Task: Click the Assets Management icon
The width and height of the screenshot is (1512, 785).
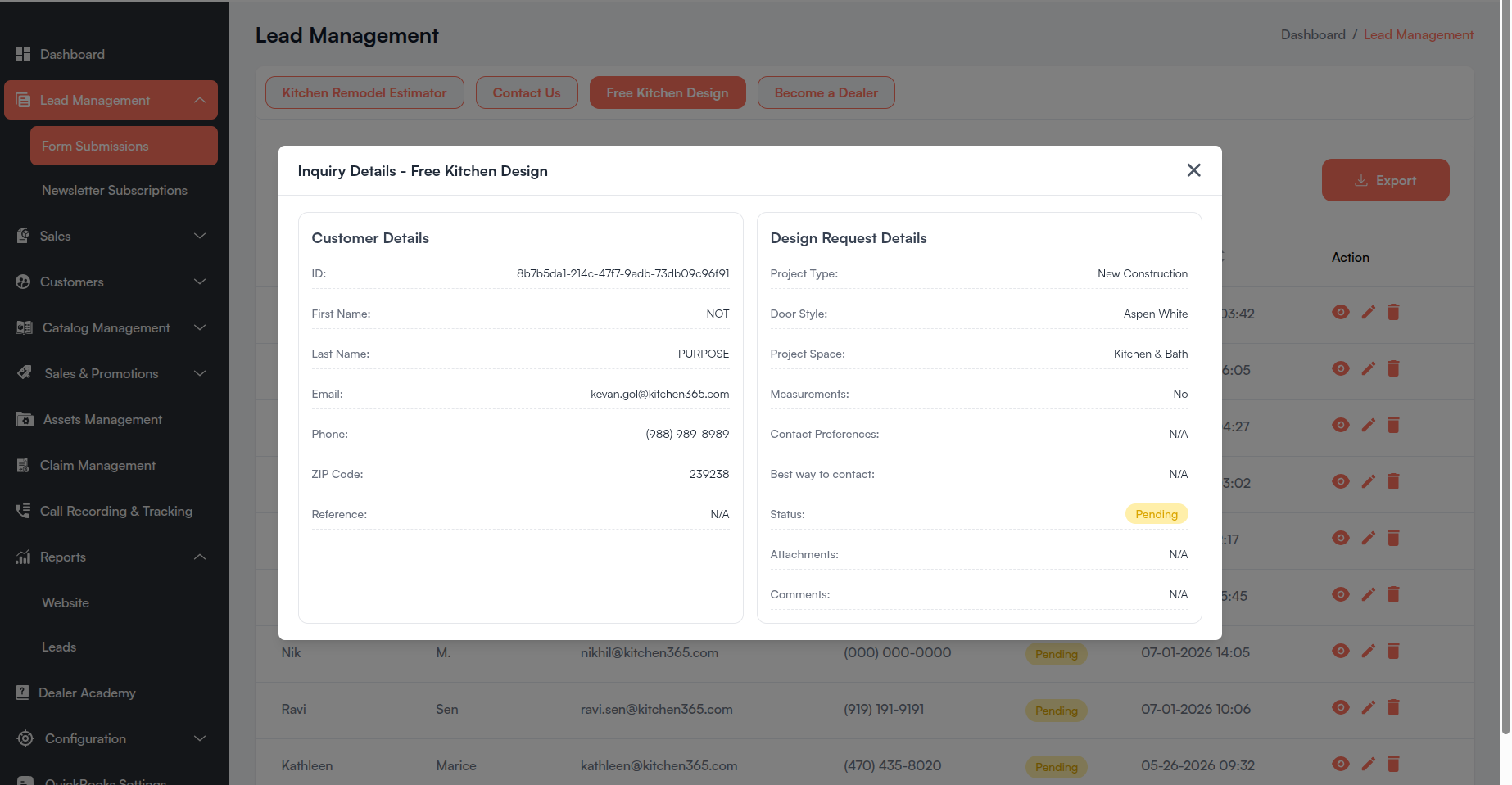Action: (x=25, y=419)
